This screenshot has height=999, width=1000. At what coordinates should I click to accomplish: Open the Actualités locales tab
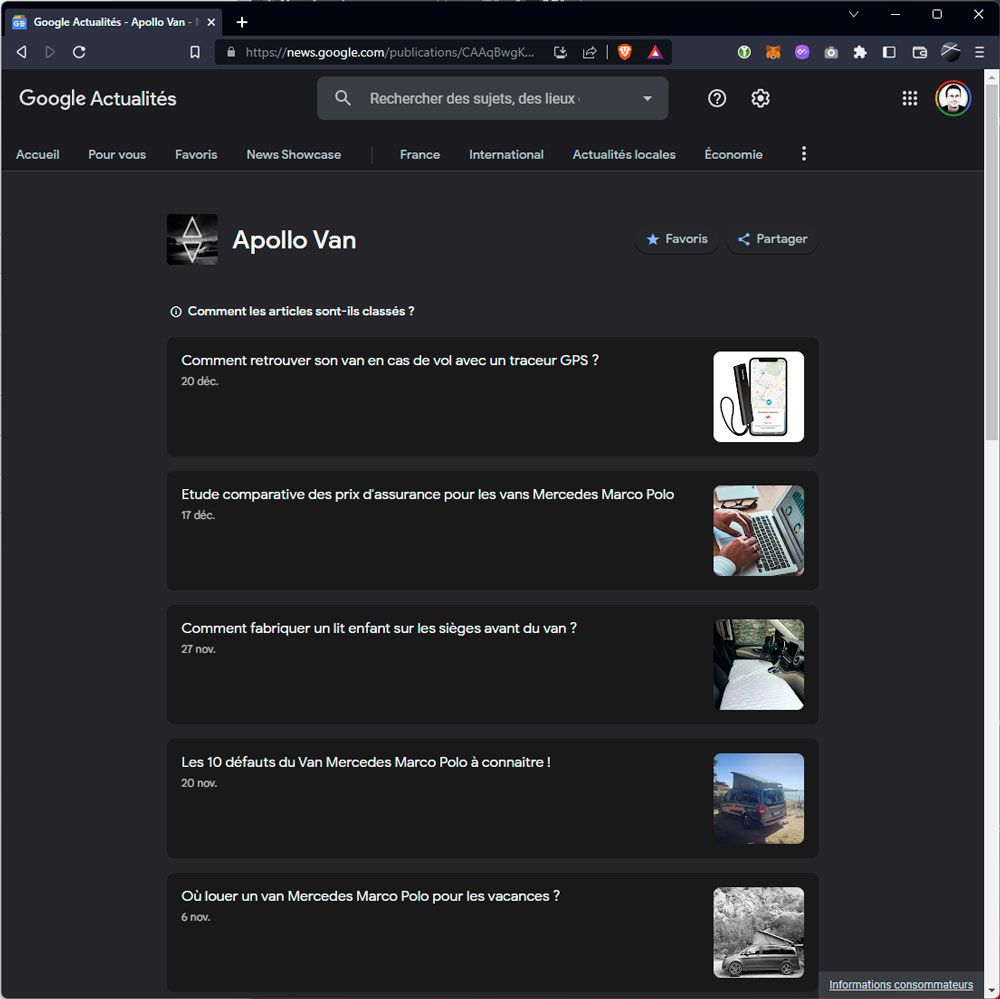pyautogui.click(x=624, y=154)
